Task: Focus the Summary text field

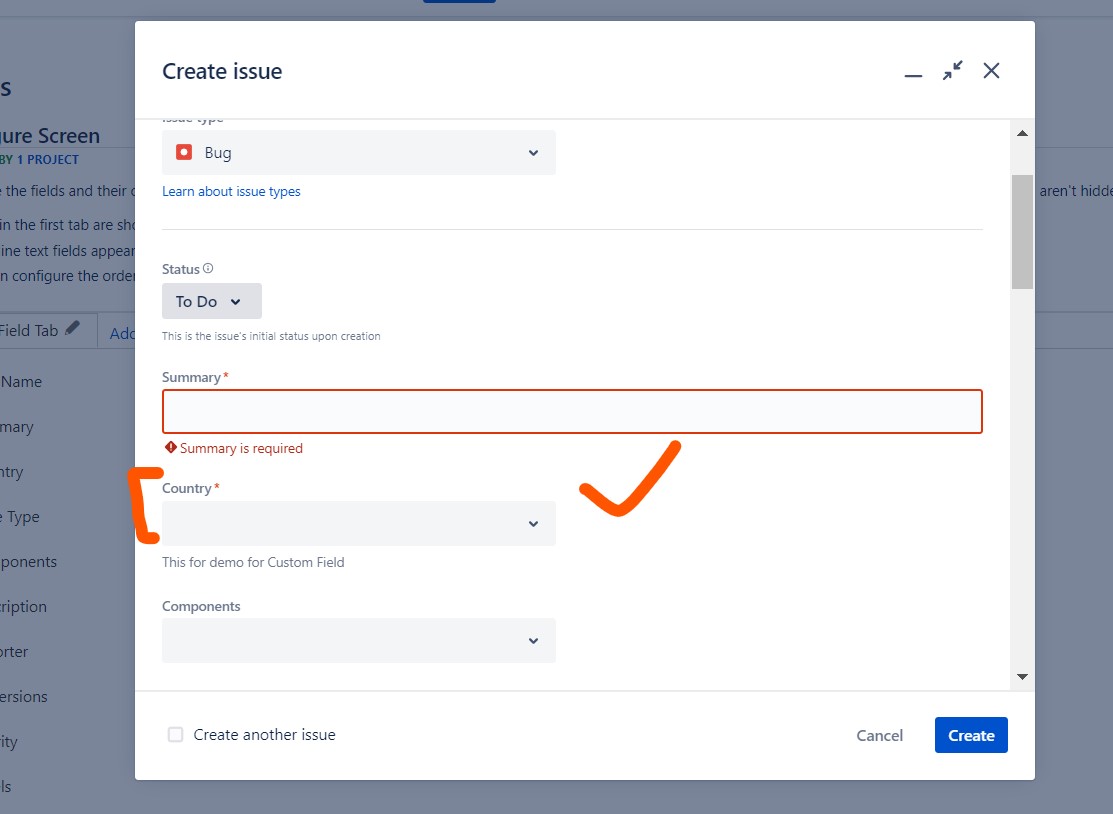Action: tap(572, 411)
